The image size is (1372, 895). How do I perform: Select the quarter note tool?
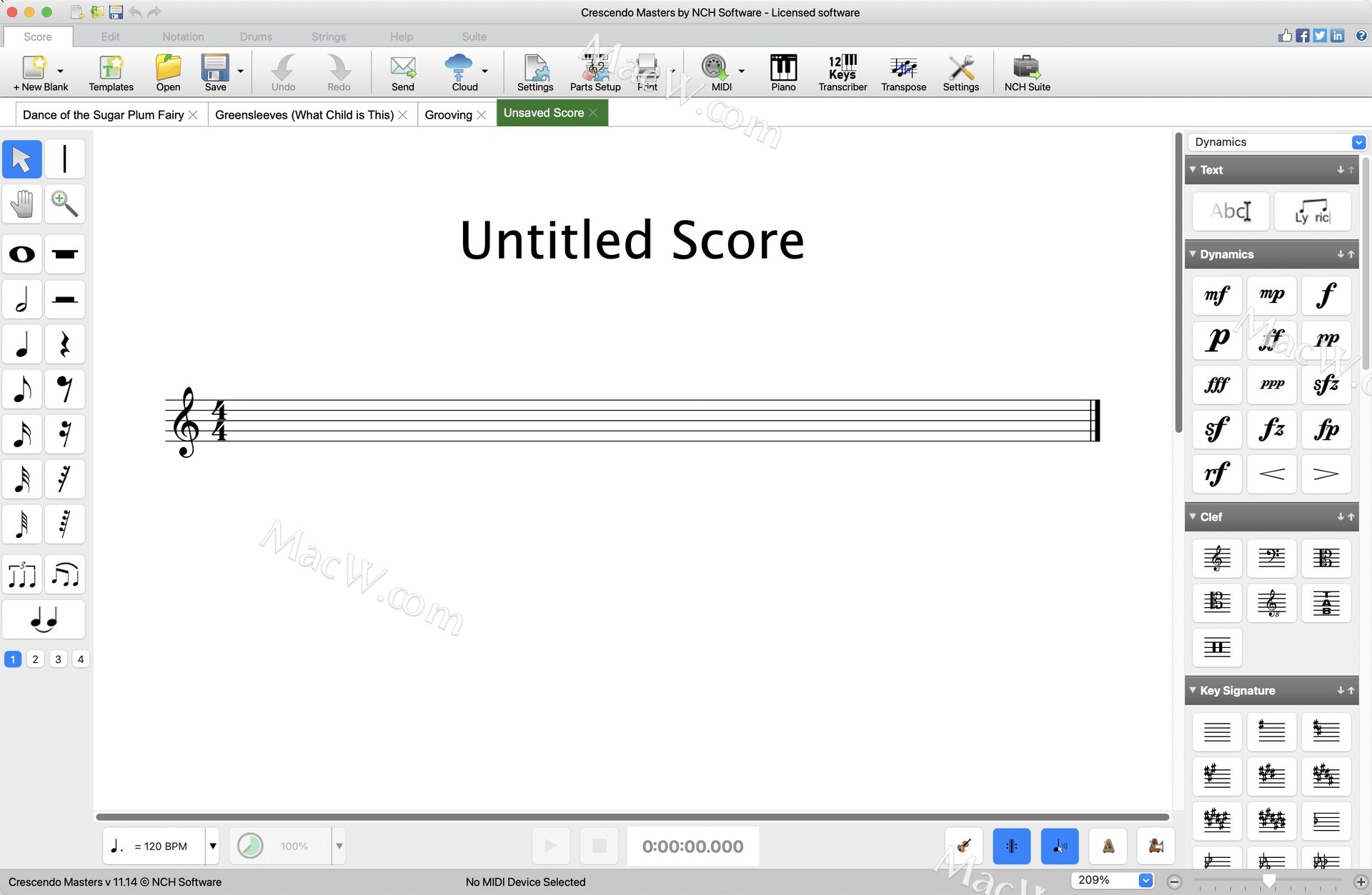[x=22, y=344]
